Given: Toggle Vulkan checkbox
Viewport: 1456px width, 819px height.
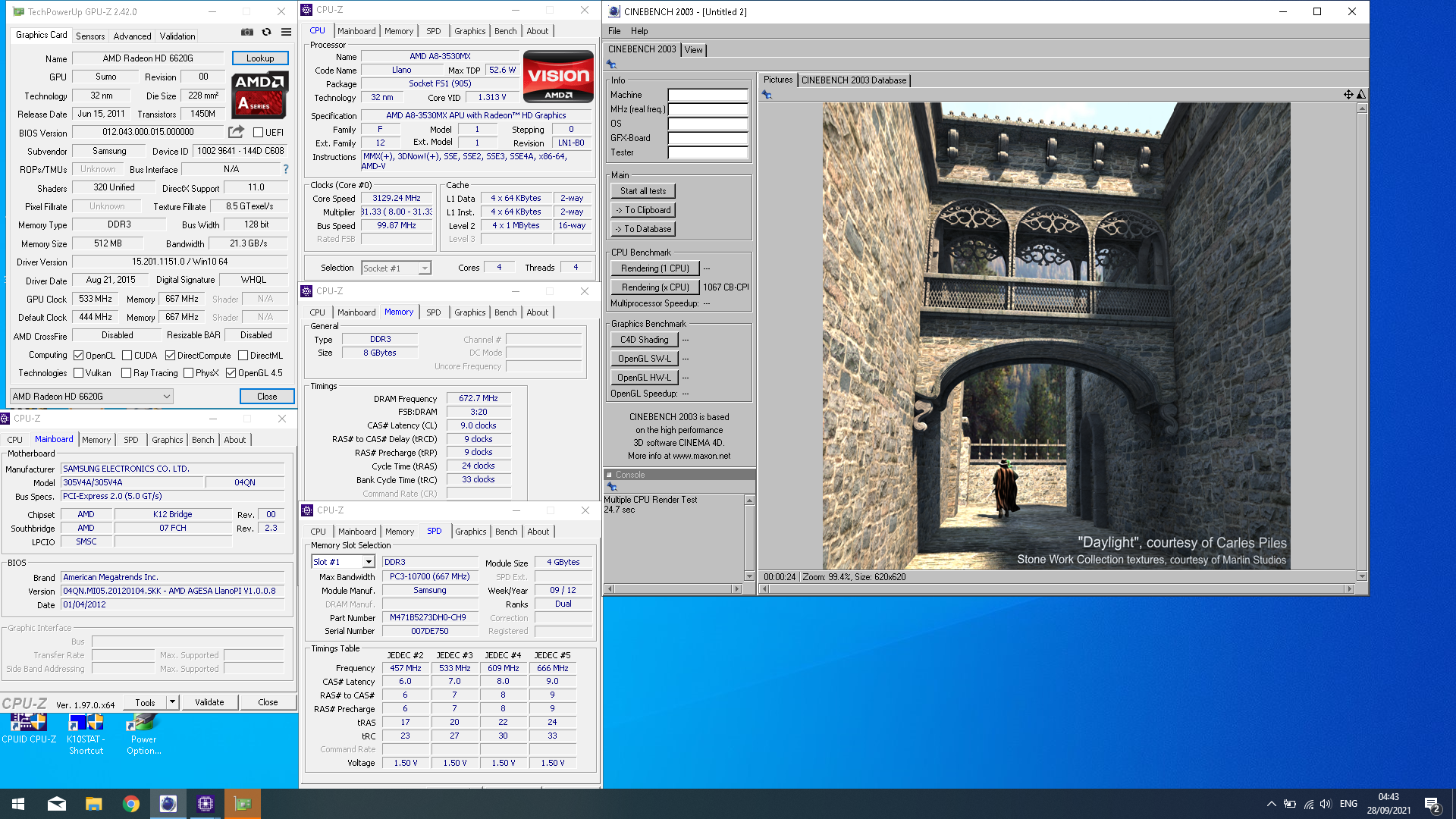Looking at the screenshot, I should 78,373.
